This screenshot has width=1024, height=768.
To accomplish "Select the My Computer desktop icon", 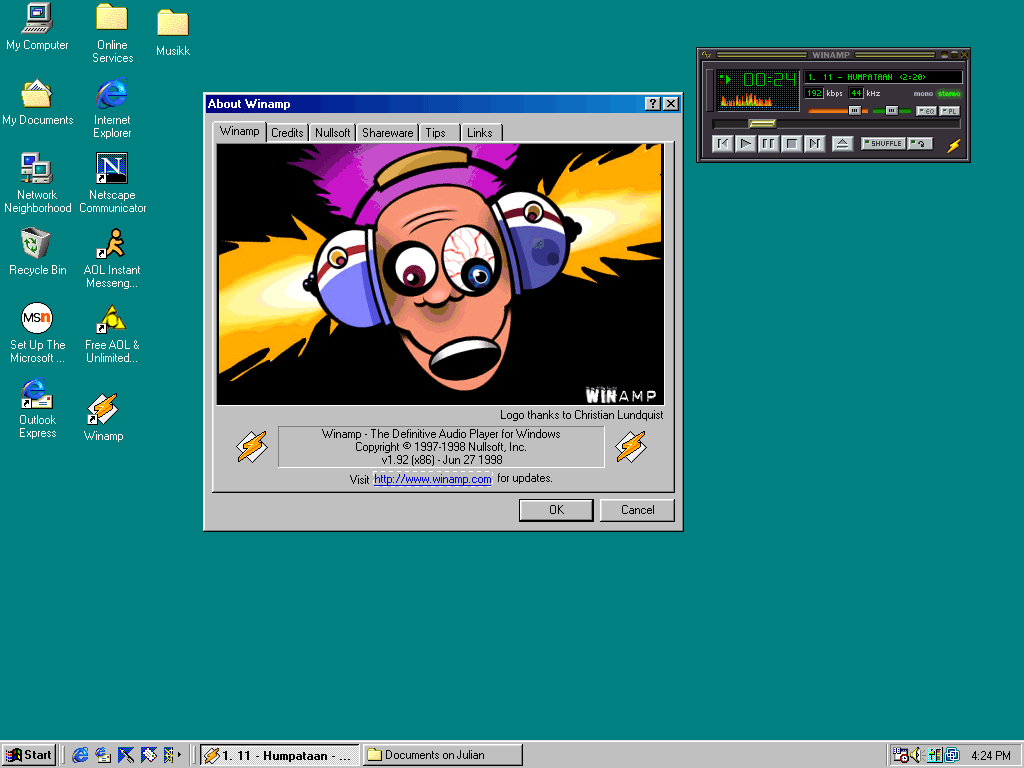I will [x=37, y=27].
